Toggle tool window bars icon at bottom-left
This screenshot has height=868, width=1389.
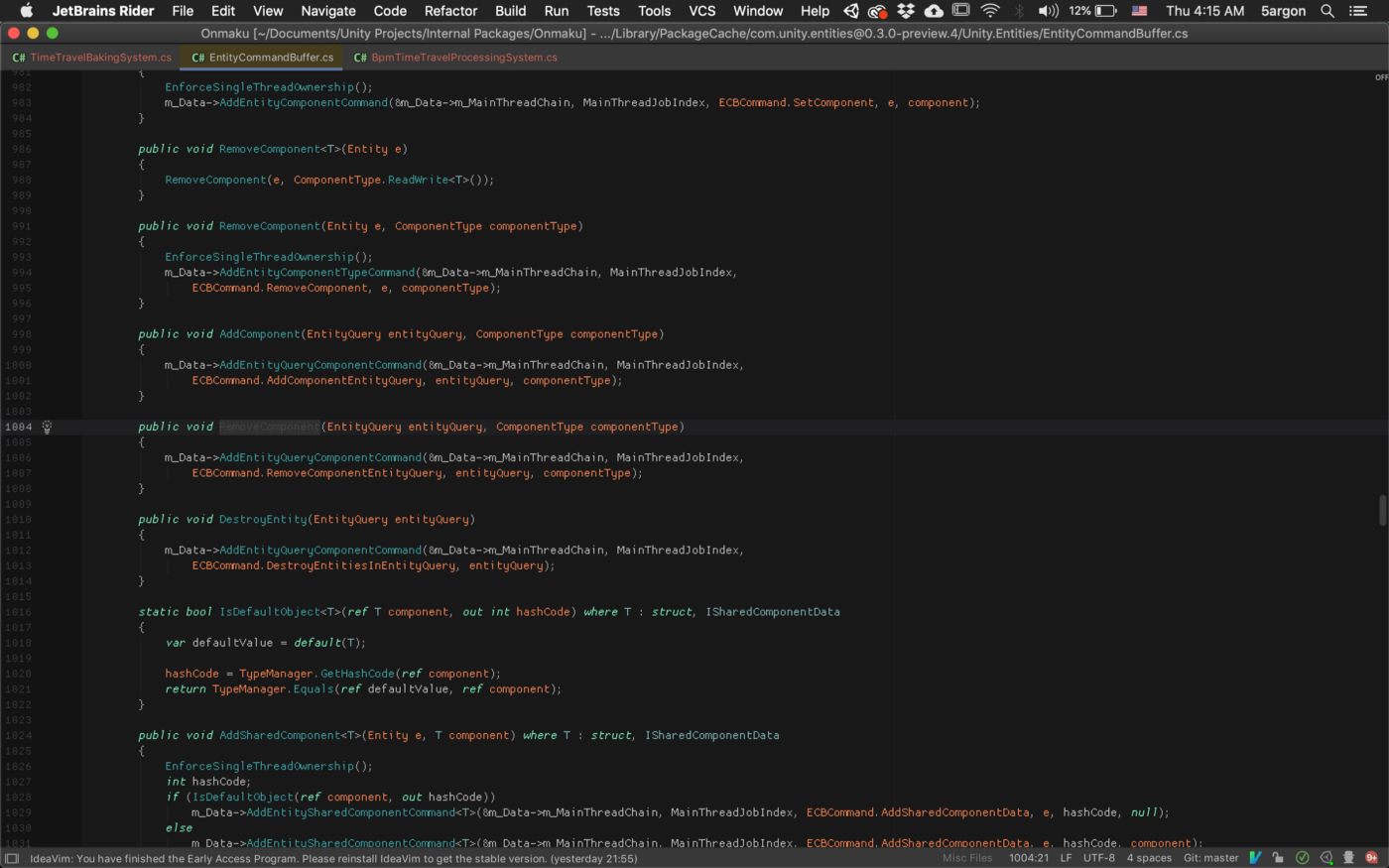click(x=12, y=859)
